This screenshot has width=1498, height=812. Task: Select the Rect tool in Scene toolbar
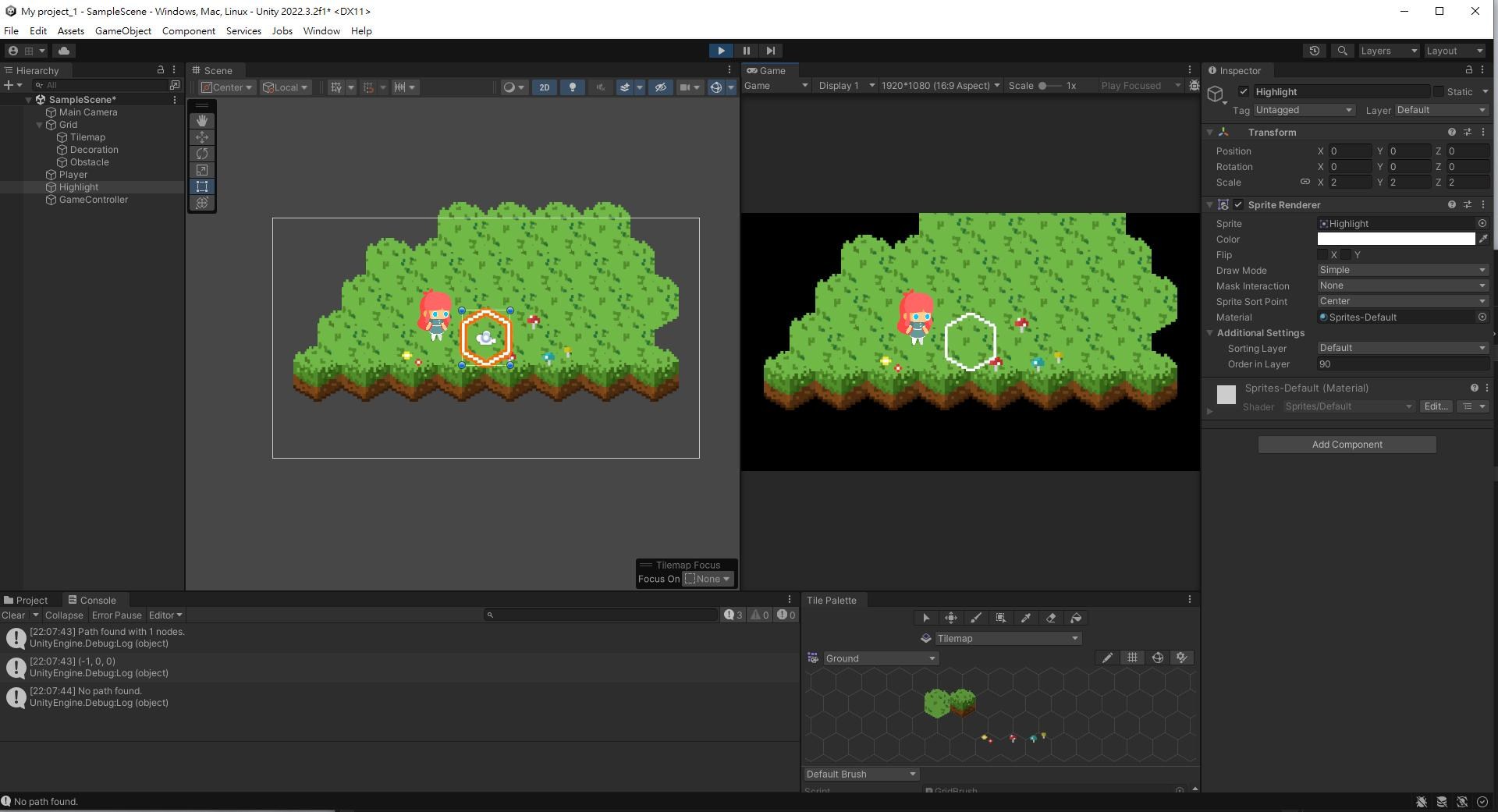(202, 186)
